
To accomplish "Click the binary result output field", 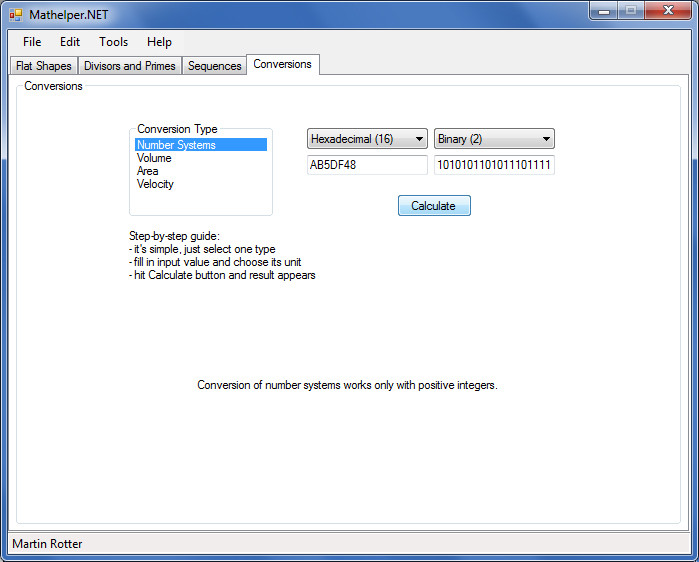I will click(x=494, y=165).
